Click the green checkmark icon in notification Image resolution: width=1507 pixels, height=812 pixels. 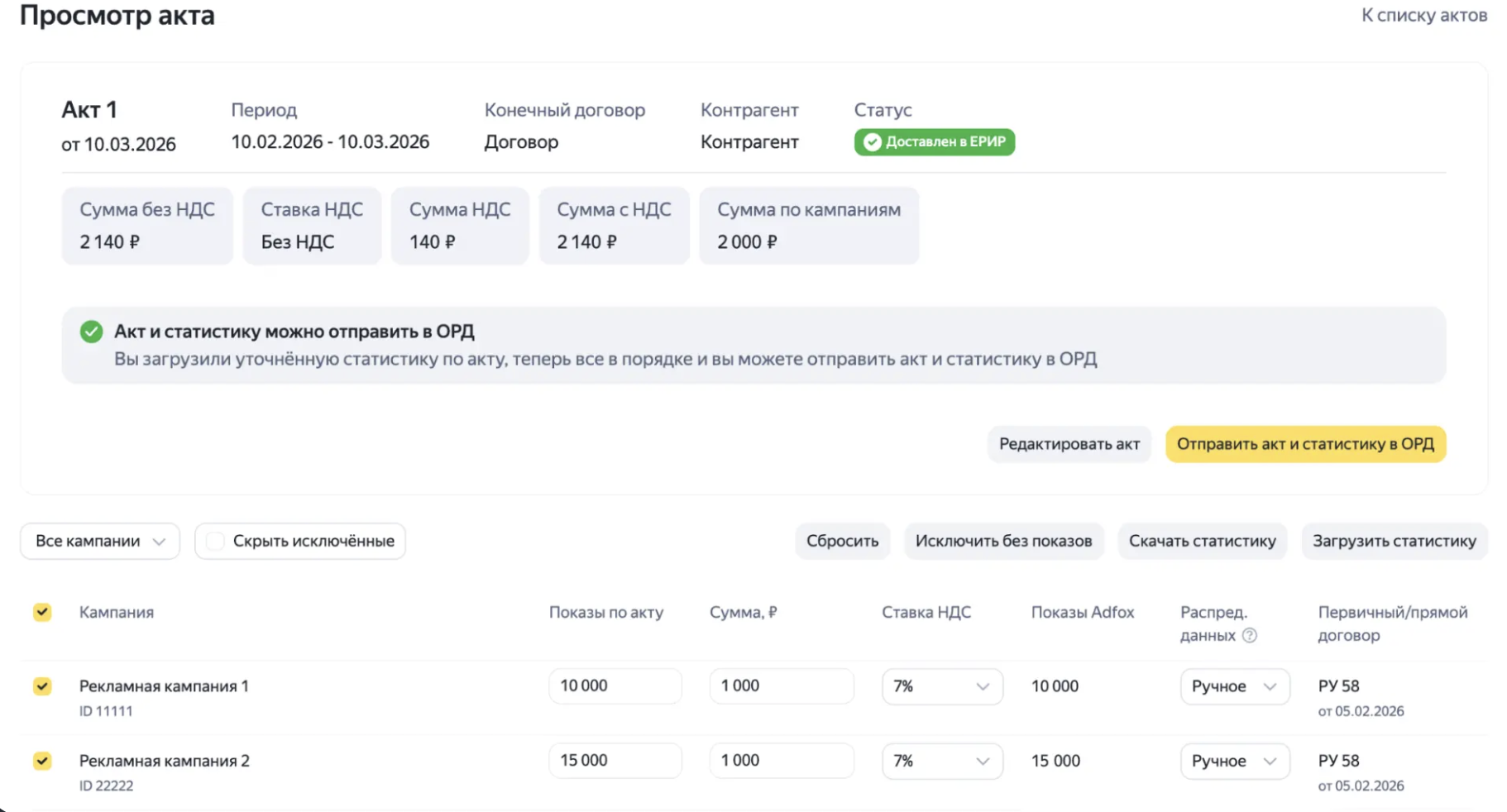(x=91, y=332)
